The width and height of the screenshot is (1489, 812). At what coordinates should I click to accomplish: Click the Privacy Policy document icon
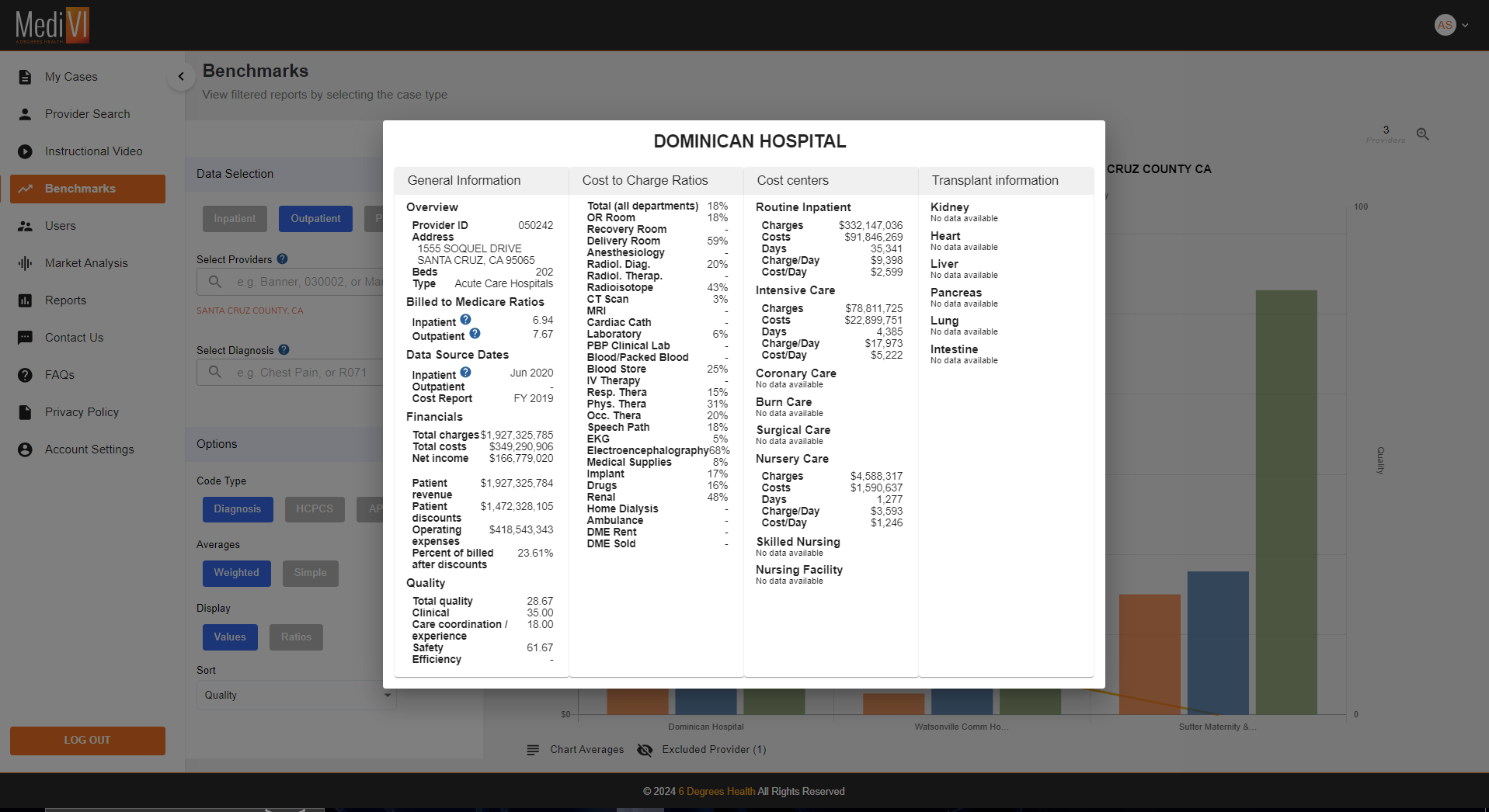[x=25, y=412]
